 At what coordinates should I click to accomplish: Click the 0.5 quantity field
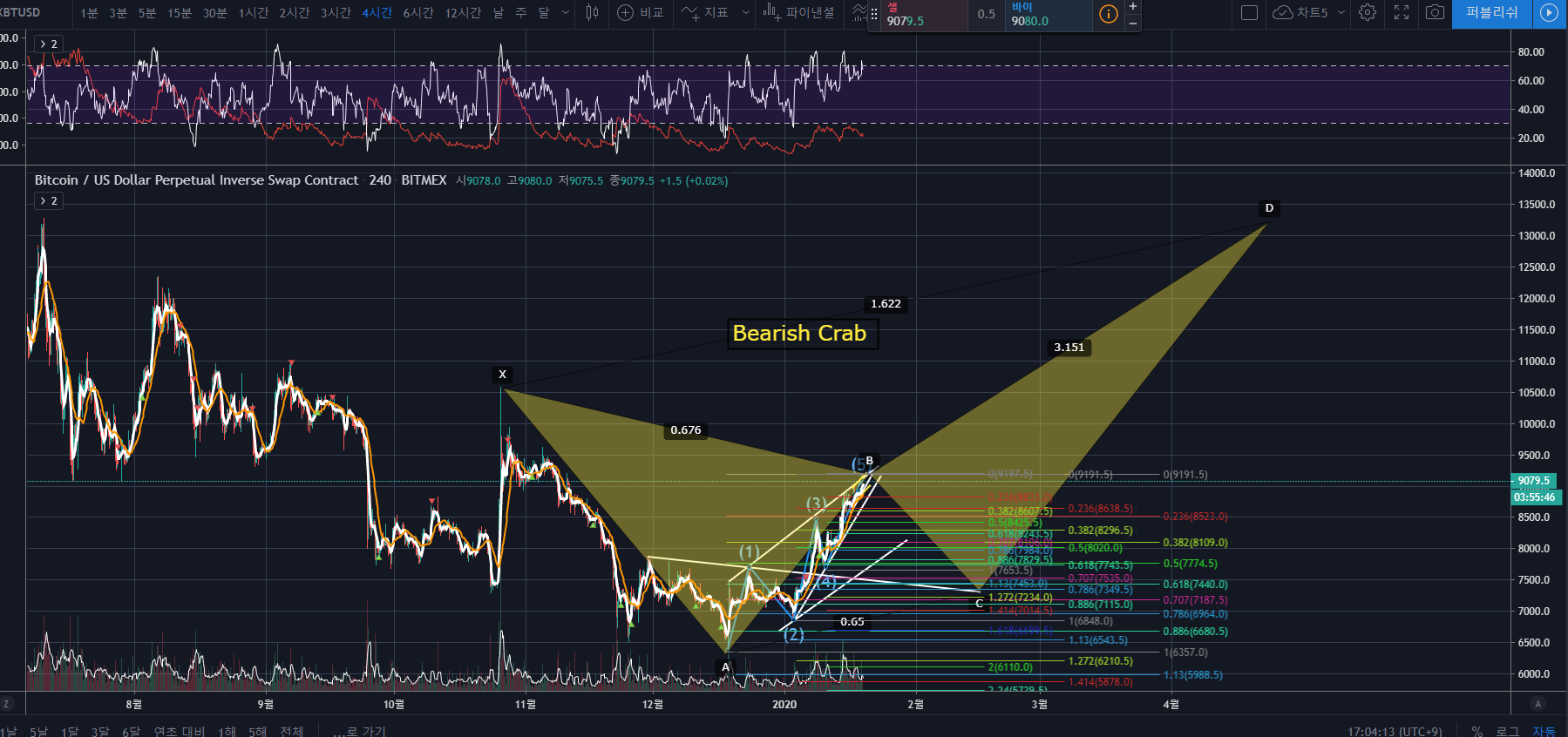[987, 15]
